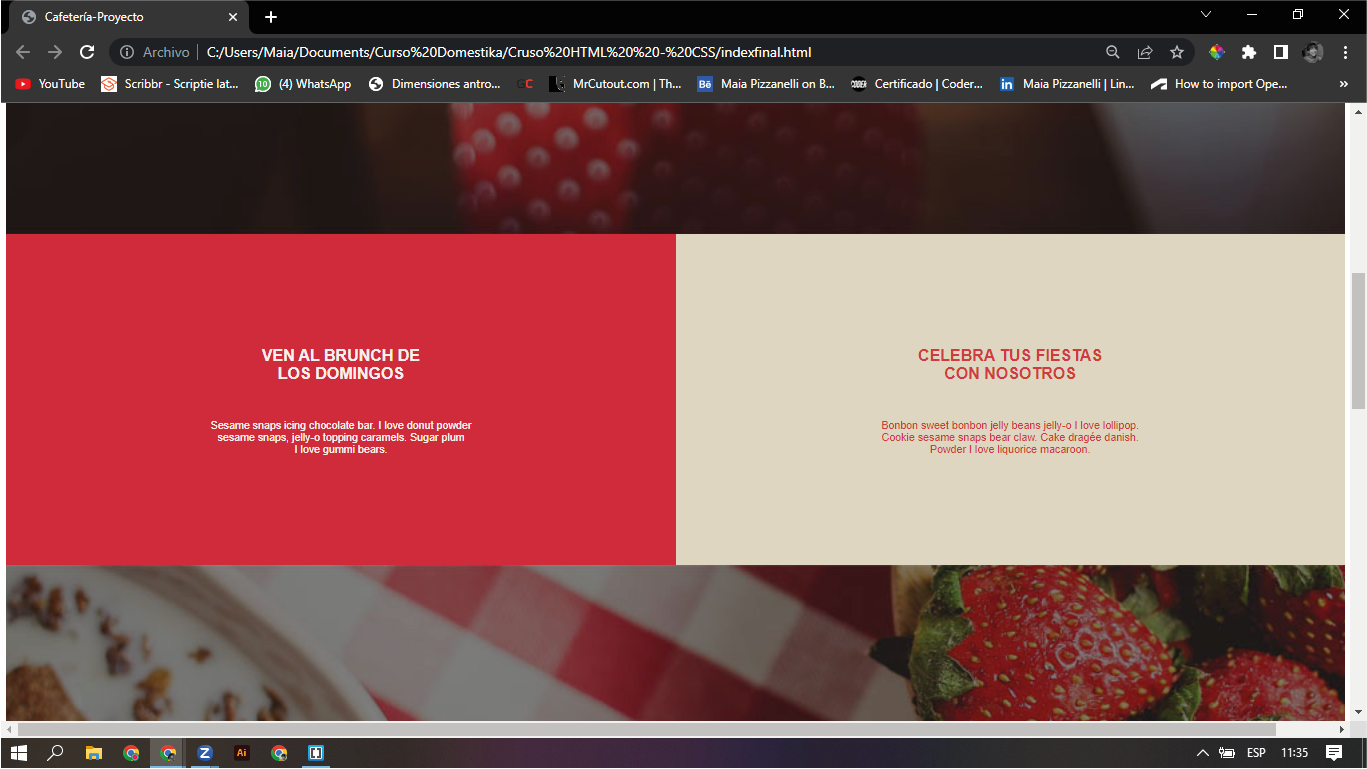Screen dimensions: 1367x769
Task: Click the battery tray icon
Action: (x=1227, y=753)
